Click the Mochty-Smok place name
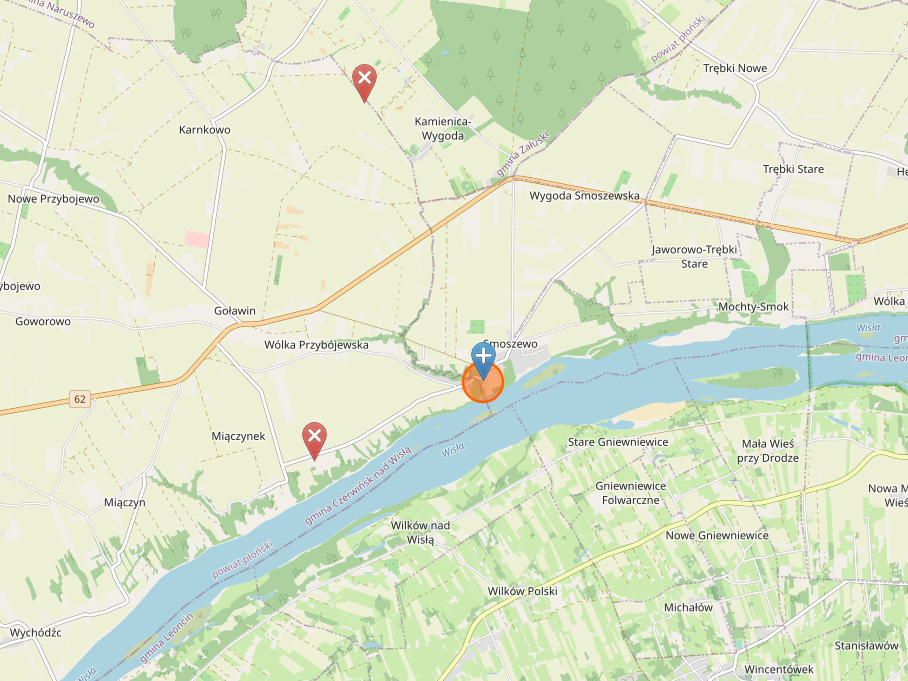The width and height of the screenshot is (908, 681). pyautogui.click(x=753, y=307)
